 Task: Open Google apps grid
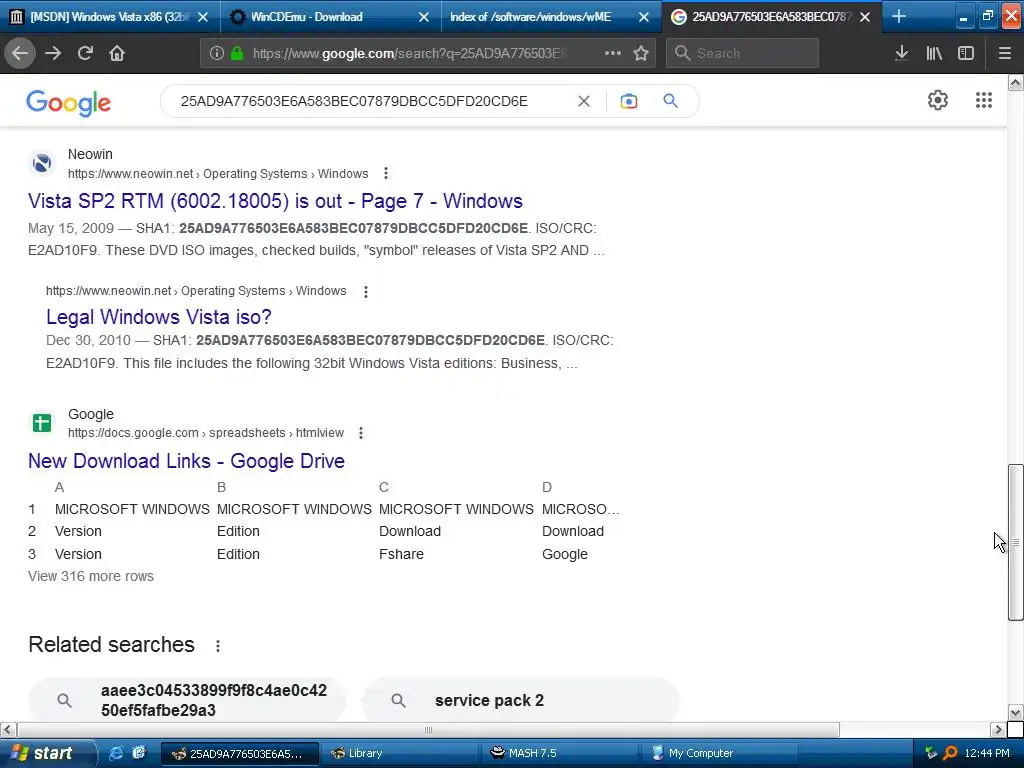(x=984, y=100)
